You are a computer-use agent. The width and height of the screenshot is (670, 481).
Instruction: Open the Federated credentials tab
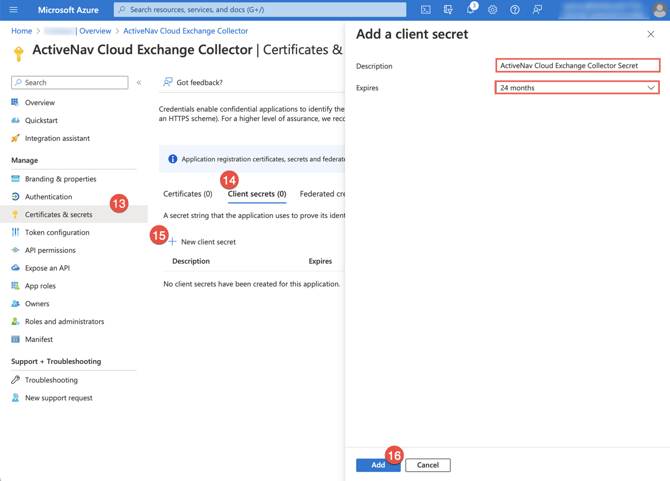322,194
